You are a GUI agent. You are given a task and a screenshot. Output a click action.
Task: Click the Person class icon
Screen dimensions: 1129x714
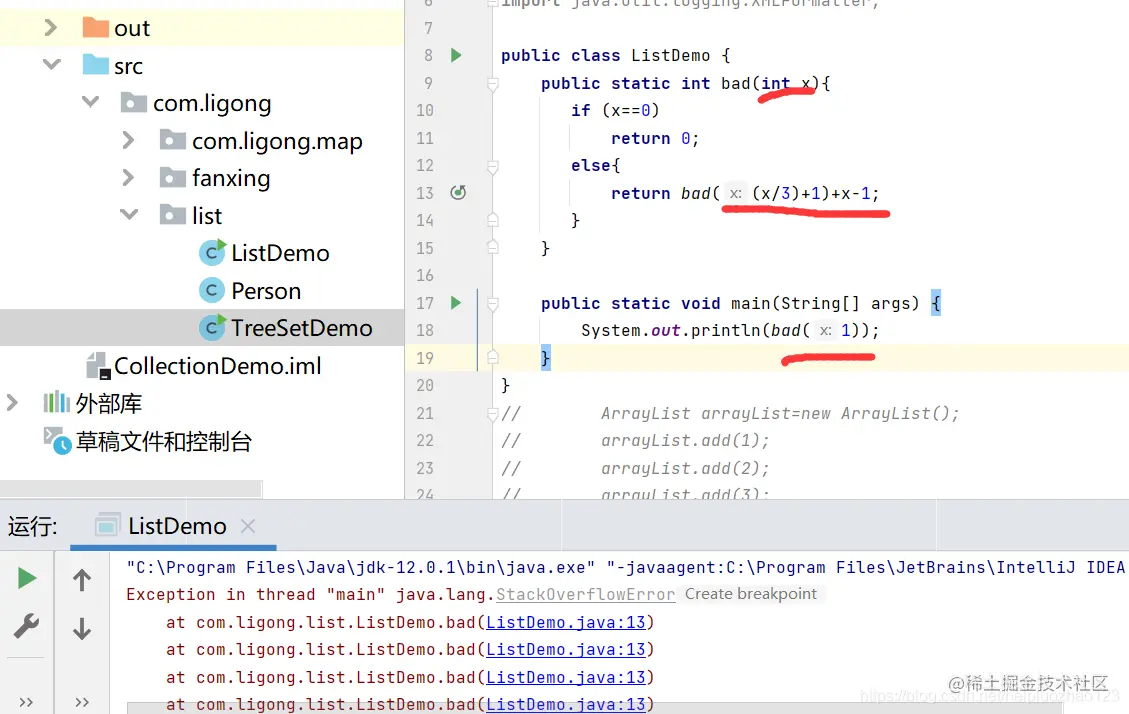coord(211,290)
